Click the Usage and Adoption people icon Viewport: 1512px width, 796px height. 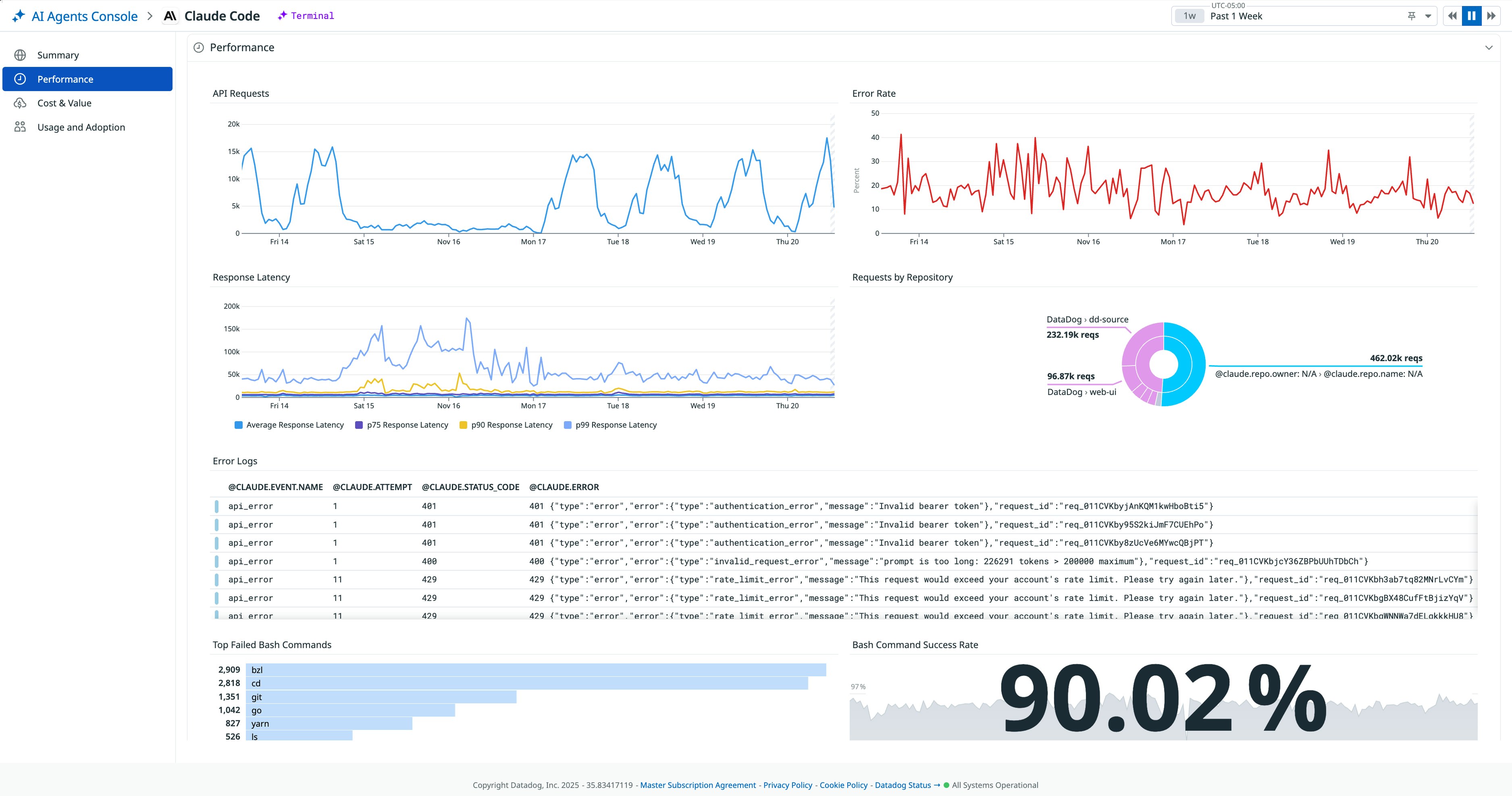21,127
